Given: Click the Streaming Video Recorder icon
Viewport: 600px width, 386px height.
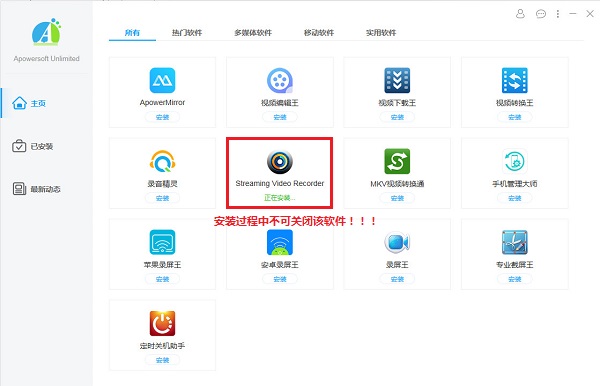Looking at the screenshot, I should 280,161.
